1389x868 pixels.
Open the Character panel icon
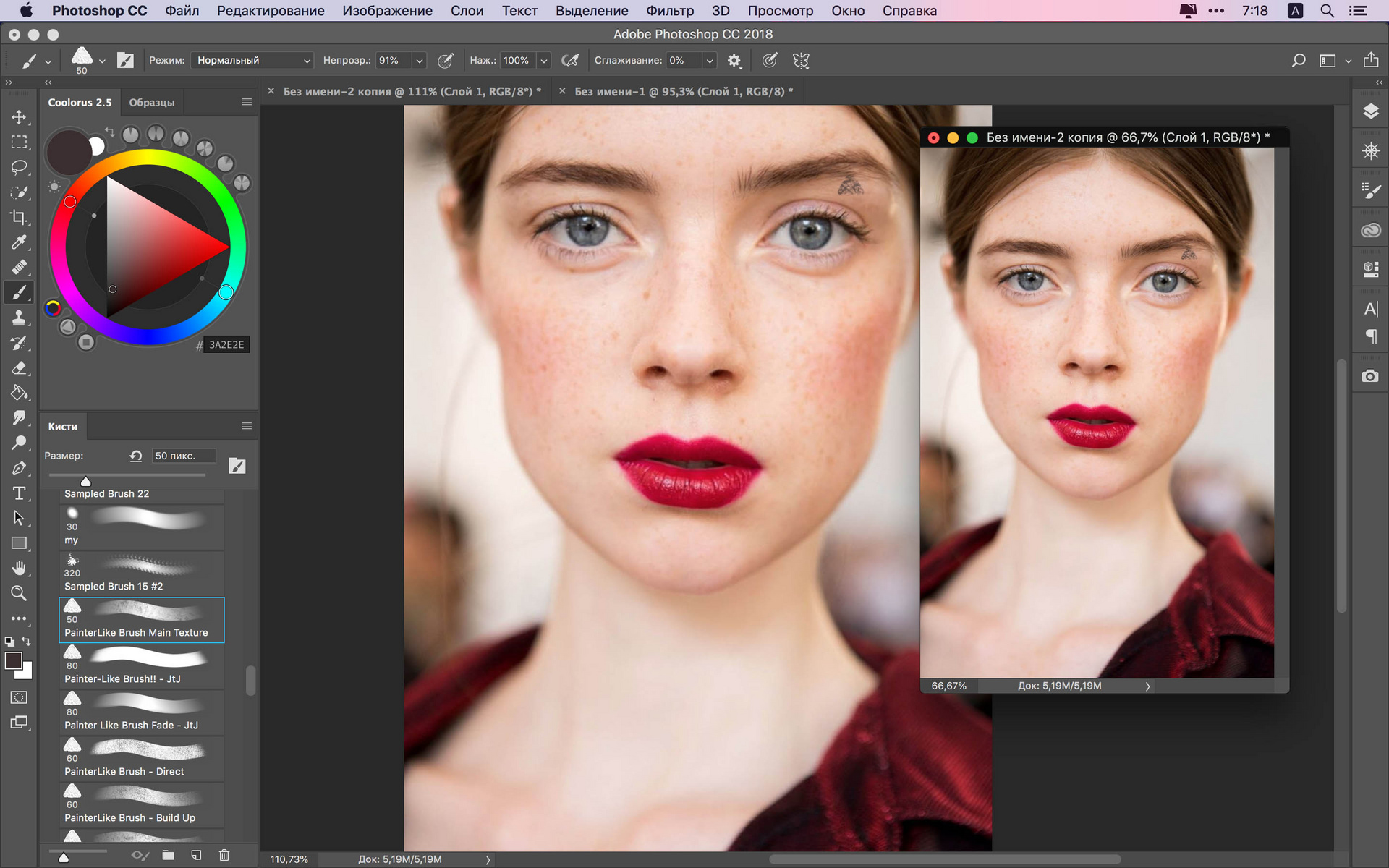(x=1370, y=310)
